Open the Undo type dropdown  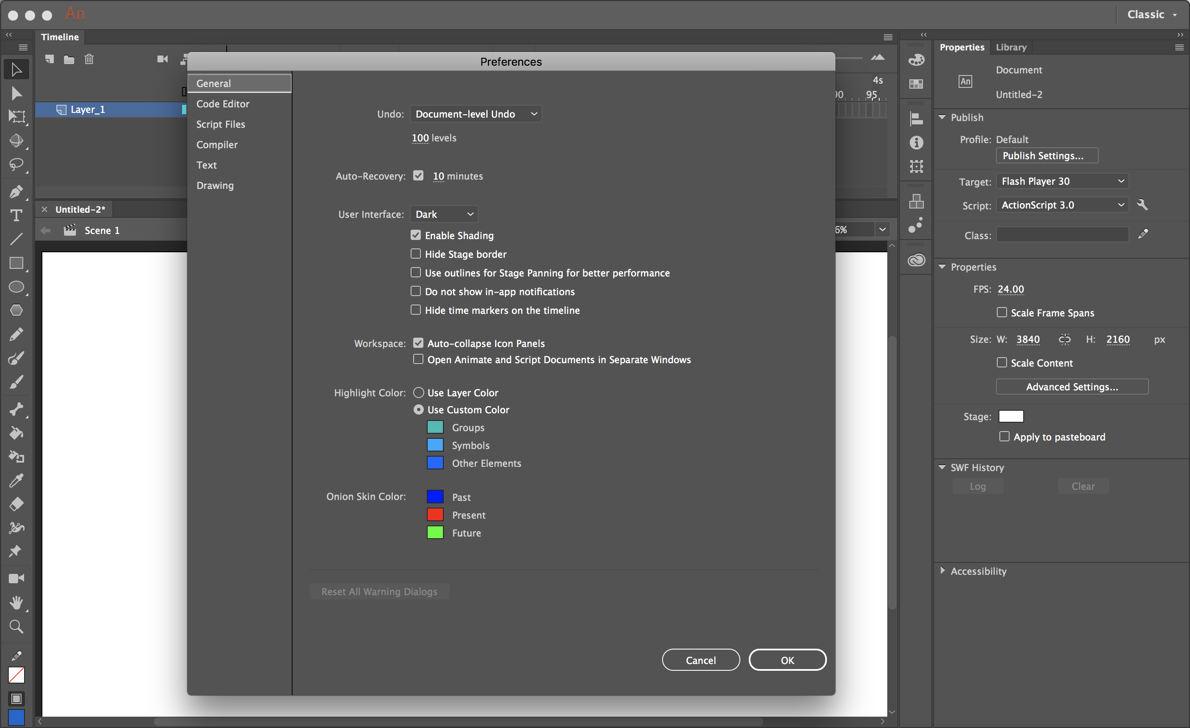[476, 113]
